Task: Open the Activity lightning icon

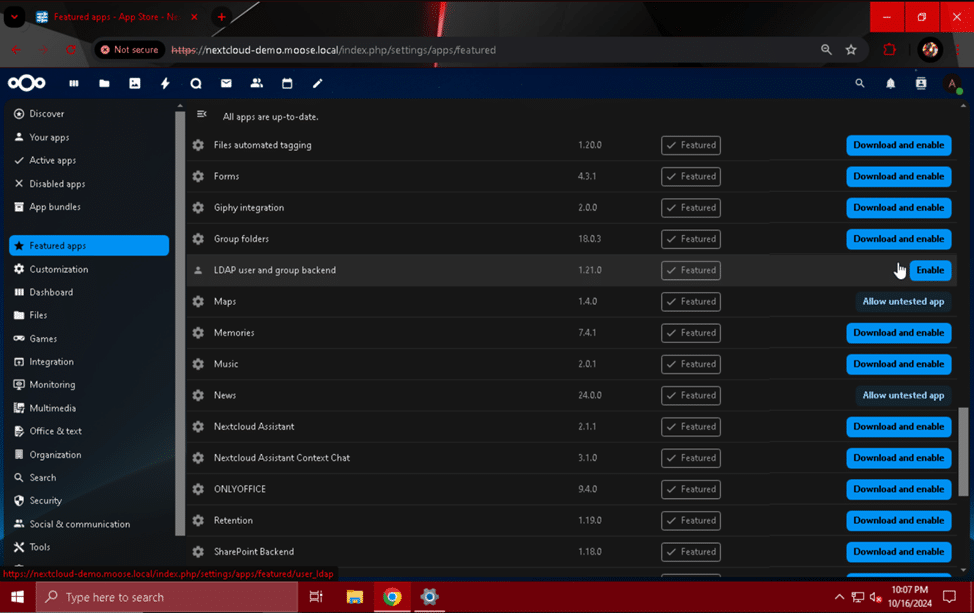Action: point(165,83)
